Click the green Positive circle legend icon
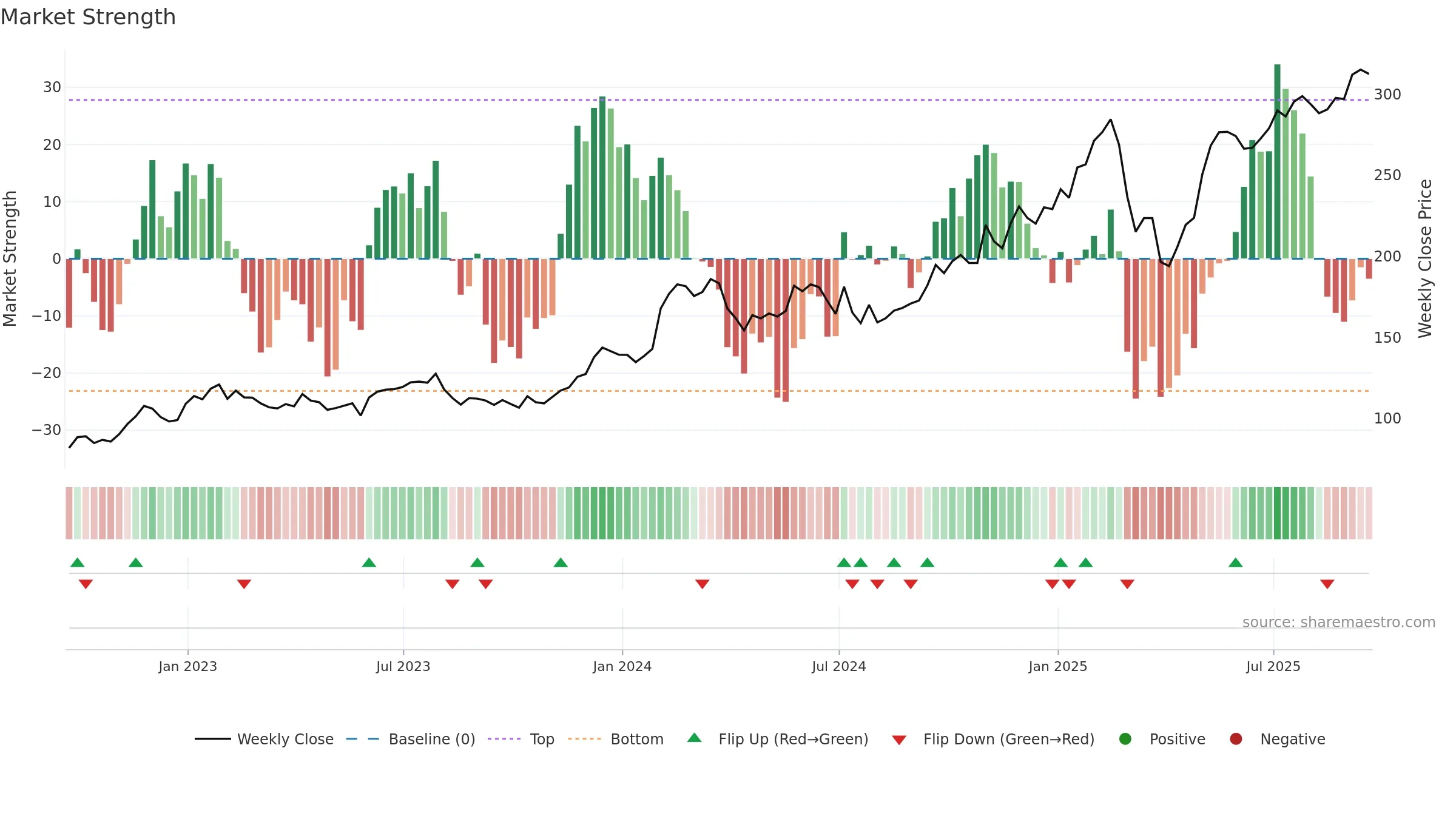Image resolution: width=1456 pixels, height=819 pixels. [1125, 739]
